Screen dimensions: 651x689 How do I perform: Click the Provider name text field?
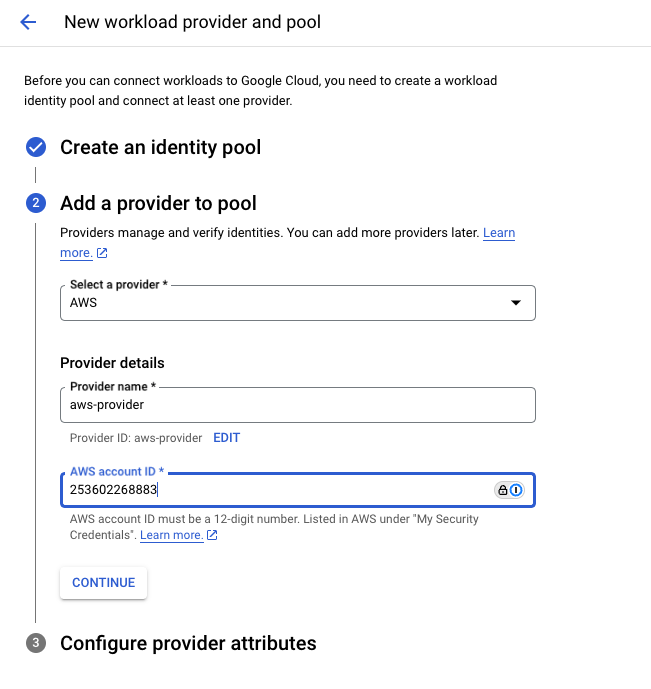click(x=297, y=405)
